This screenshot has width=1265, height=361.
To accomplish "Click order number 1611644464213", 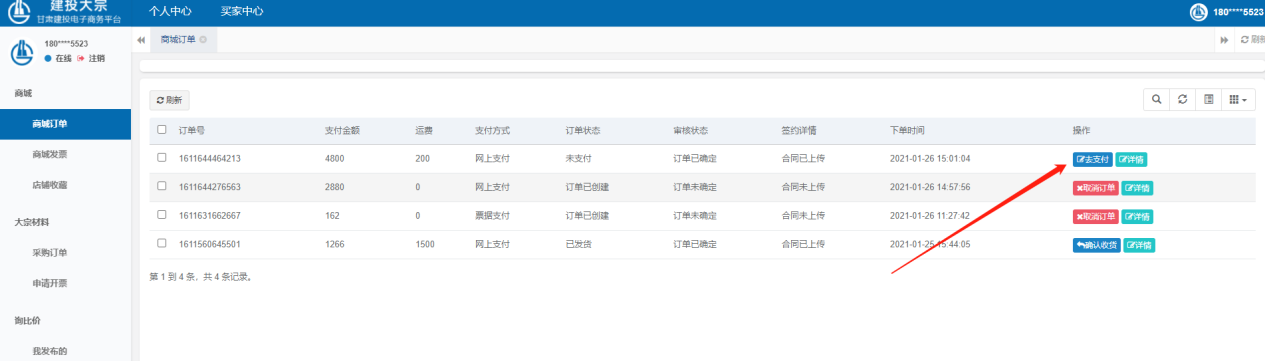I will [210, 159].
